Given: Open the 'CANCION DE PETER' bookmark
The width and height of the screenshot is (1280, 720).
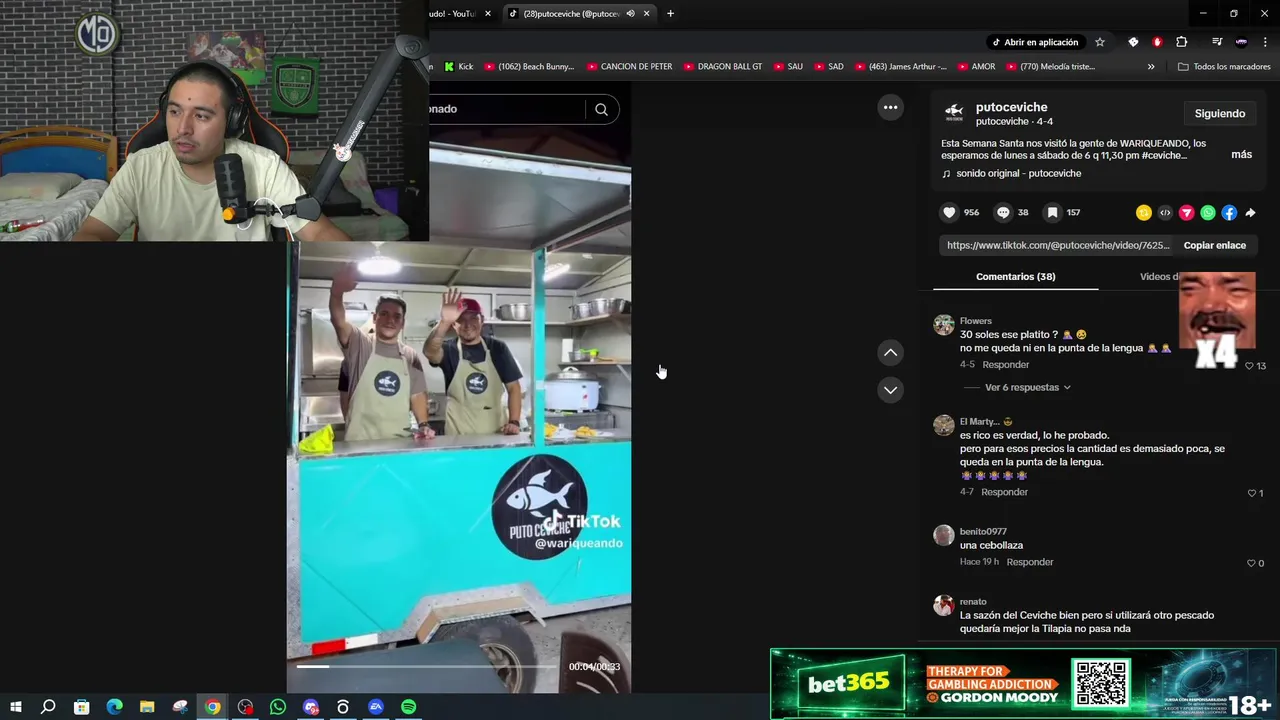Looking at the screenshot, I should point(629,67).
